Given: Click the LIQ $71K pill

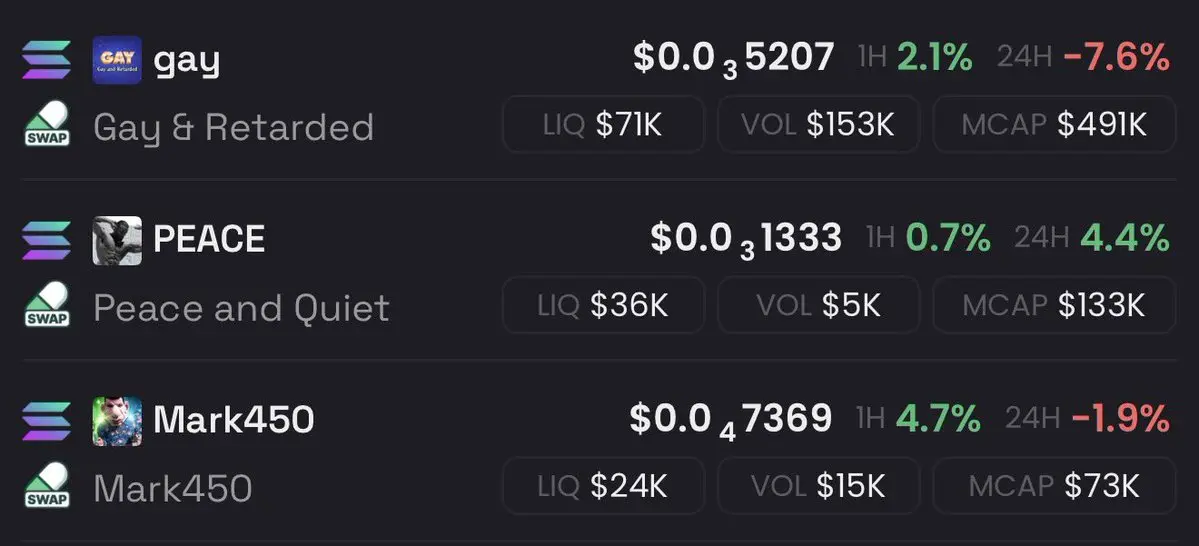Looking at the screenshot, I should (x=603, y=124).
